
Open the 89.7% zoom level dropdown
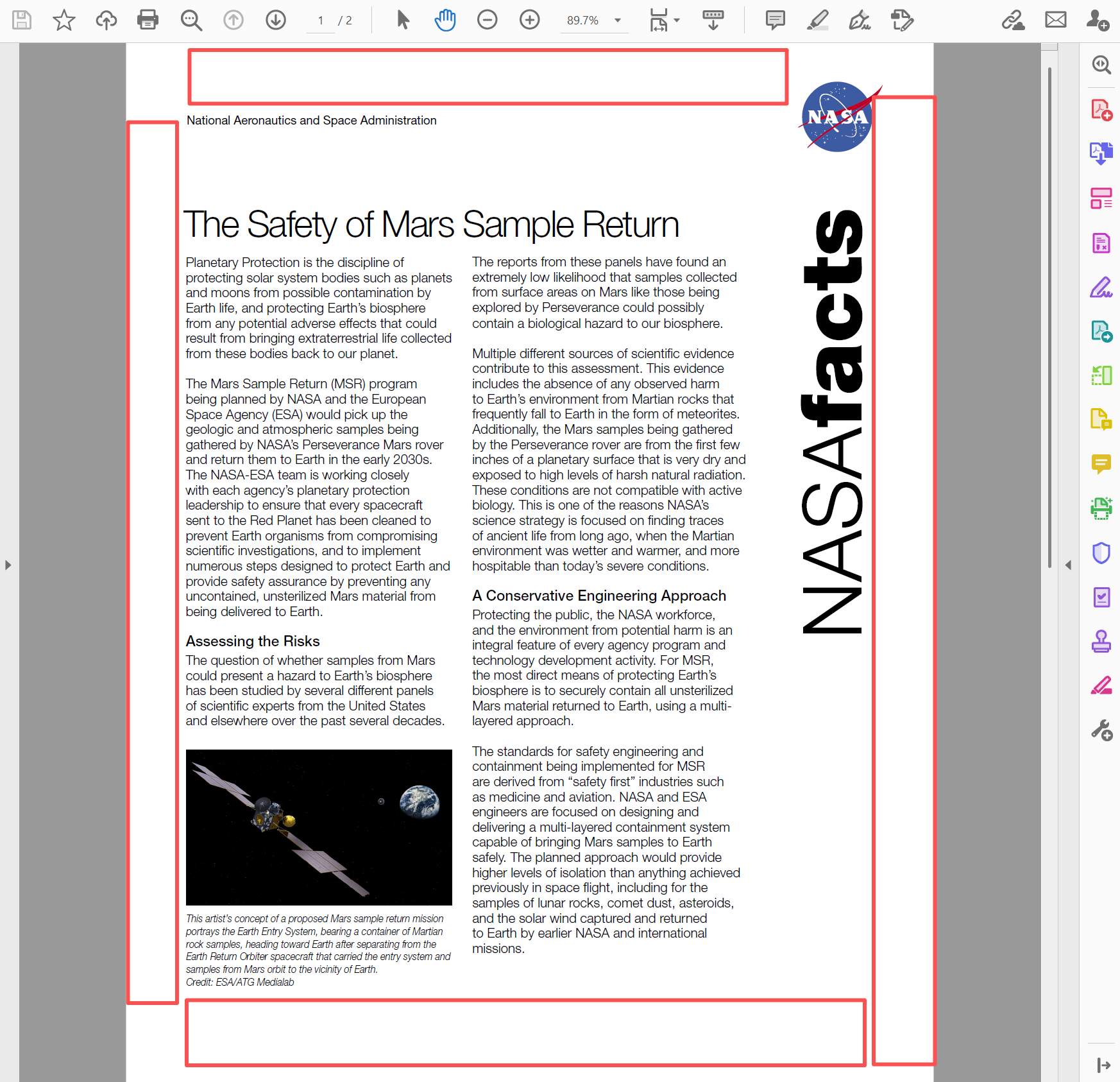coord(618,20)
